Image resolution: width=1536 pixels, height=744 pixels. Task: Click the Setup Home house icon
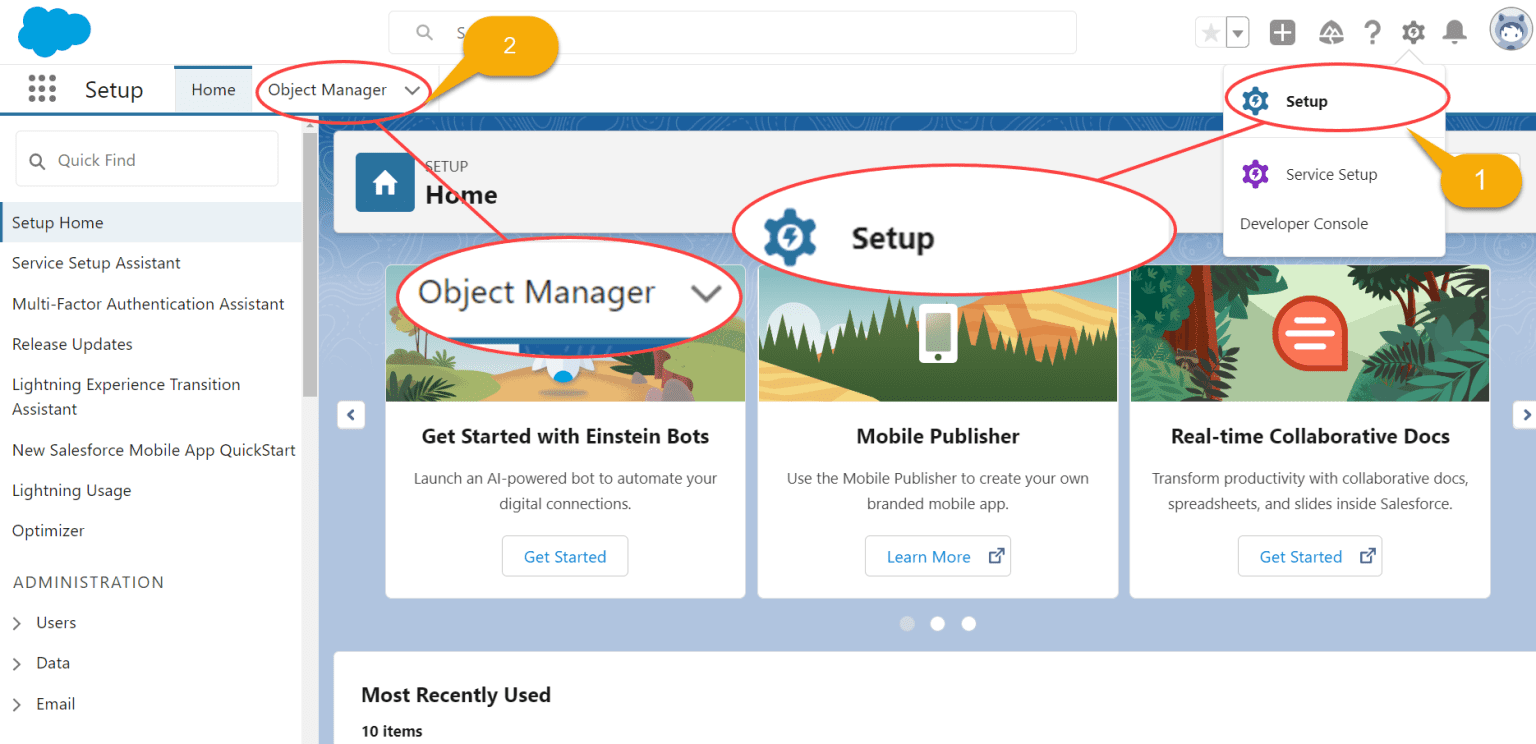click(x=385, y=182)
